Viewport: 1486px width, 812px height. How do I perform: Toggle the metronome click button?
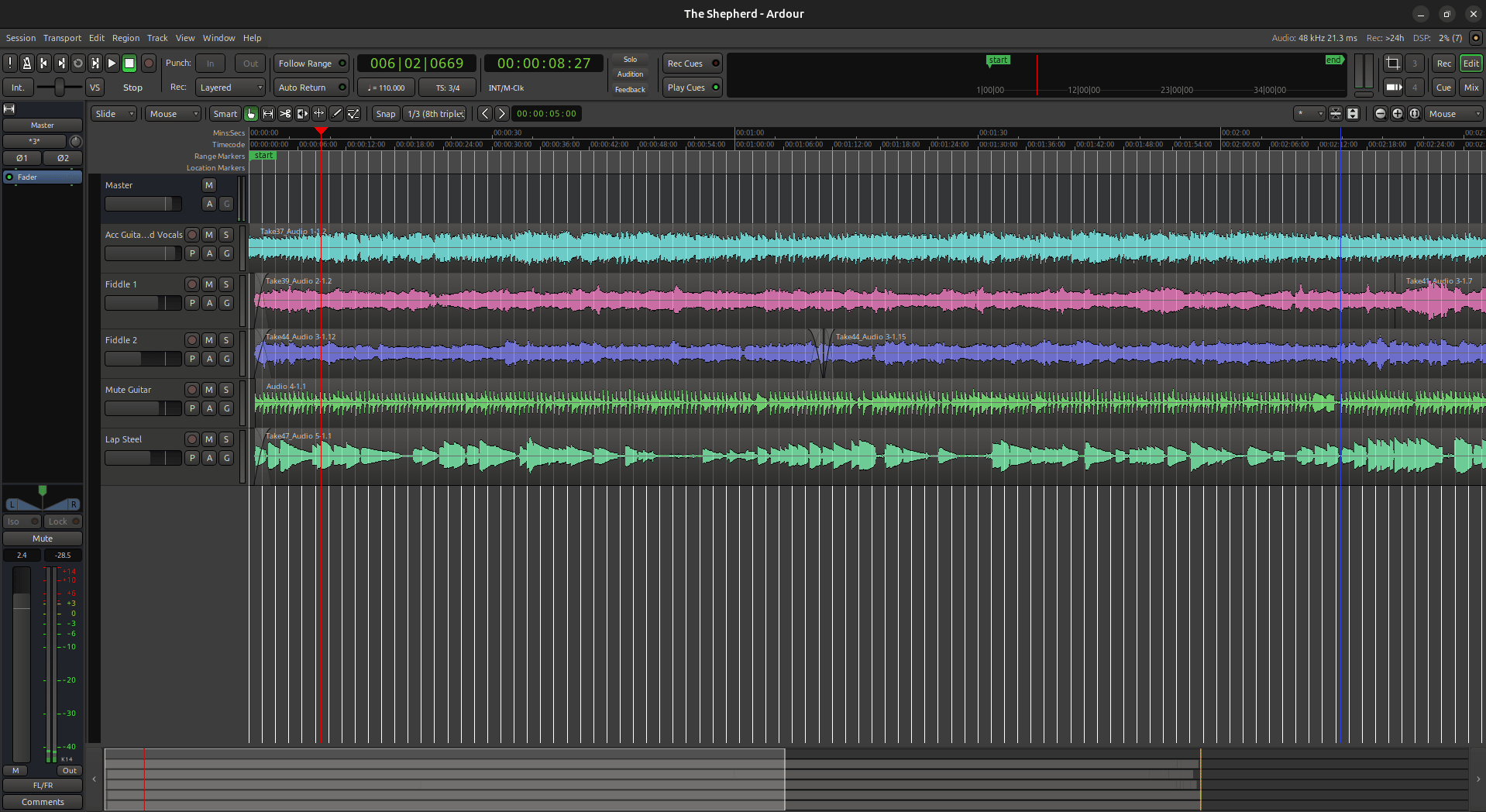pyautogui.click(x=27, y=64)
